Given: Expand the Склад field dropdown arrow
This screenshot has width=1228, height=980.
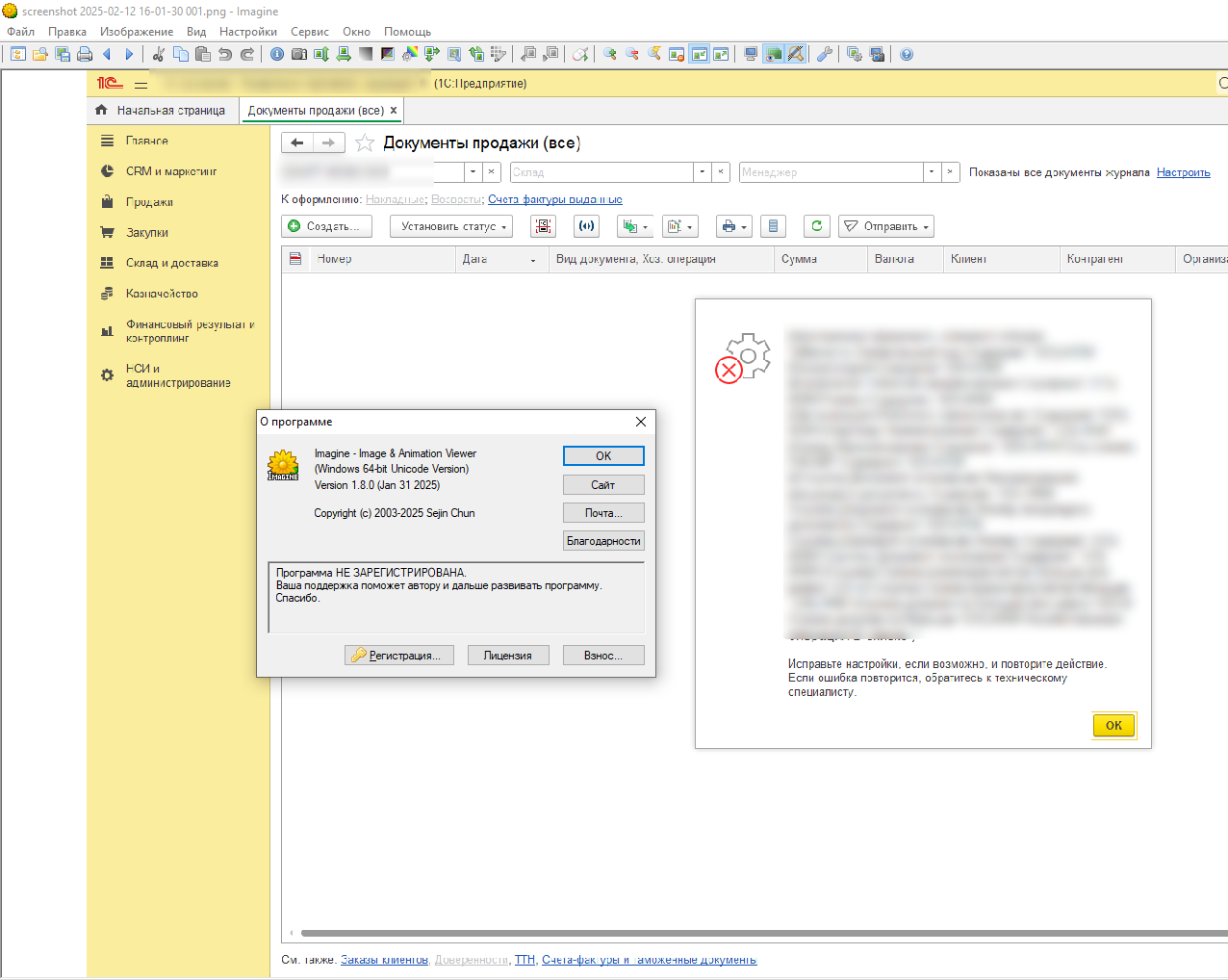Looking at the screenshot, I should [703, 172].
